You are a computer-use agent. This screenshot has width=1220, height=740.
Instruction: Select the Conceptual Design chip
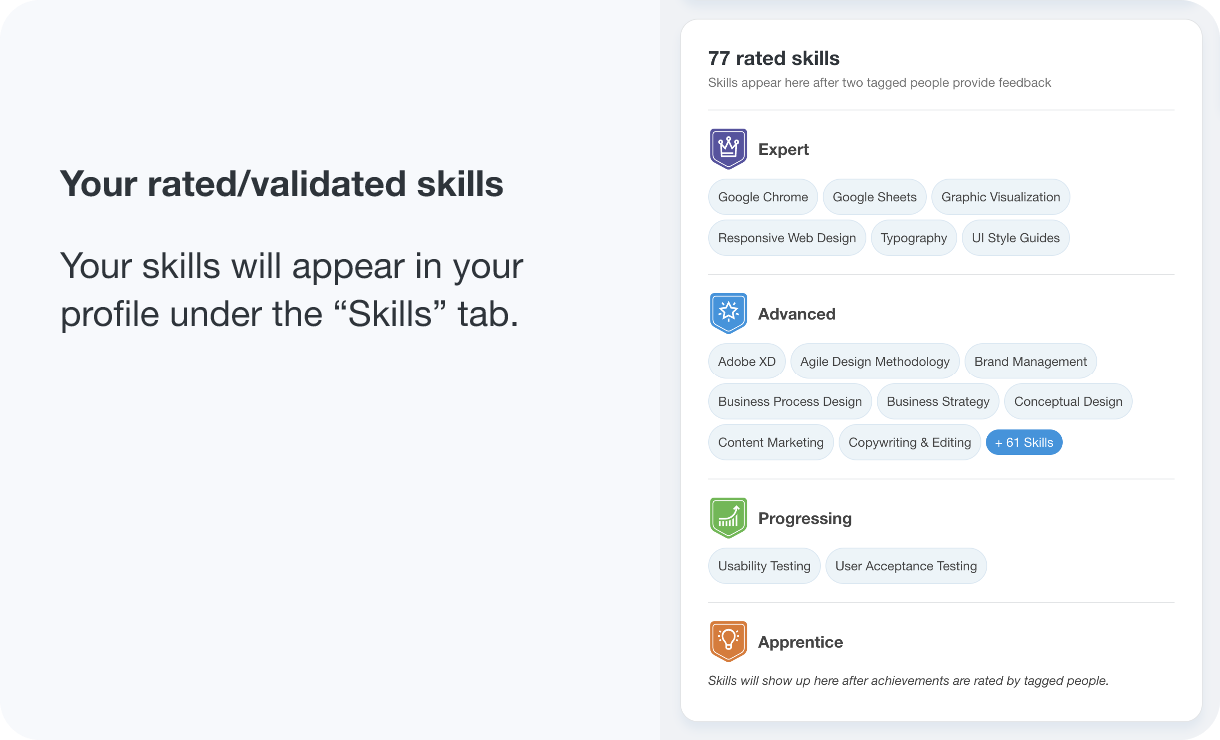[1068, 401]
